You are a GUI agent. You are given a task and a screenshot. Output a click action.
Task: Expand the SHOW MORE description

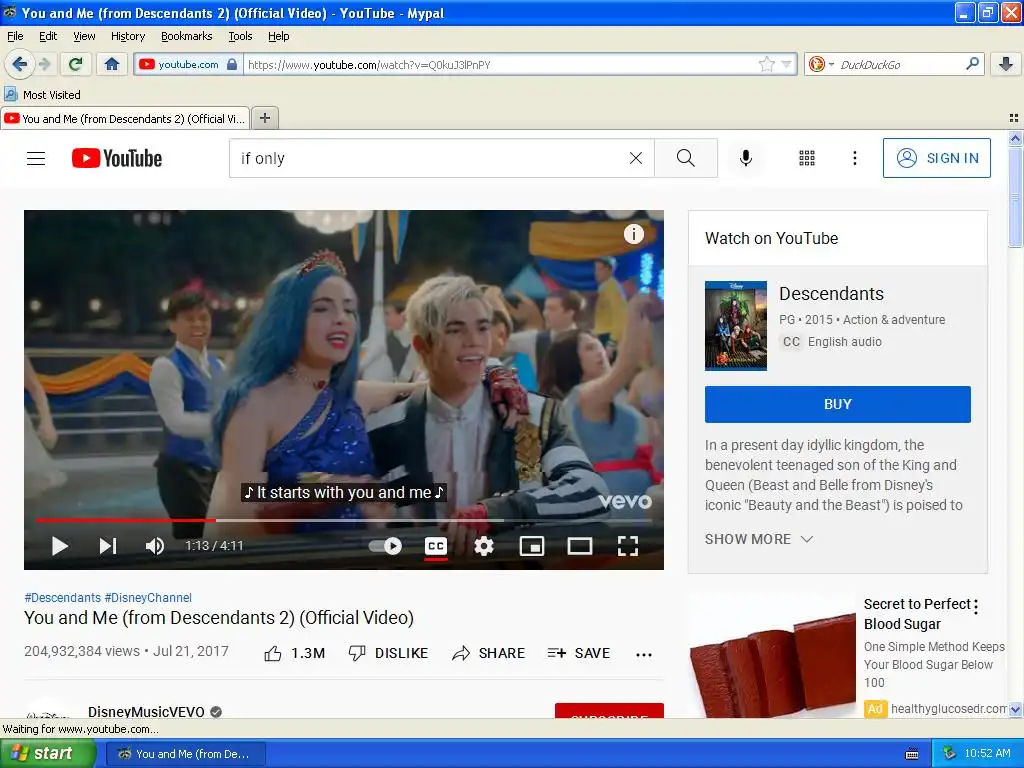click(x=759, y=539)
